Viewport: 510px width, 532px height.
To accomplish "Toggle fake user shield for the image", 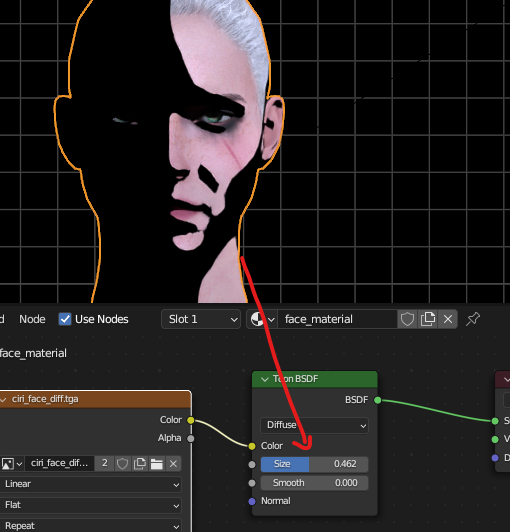I will 122,463.
